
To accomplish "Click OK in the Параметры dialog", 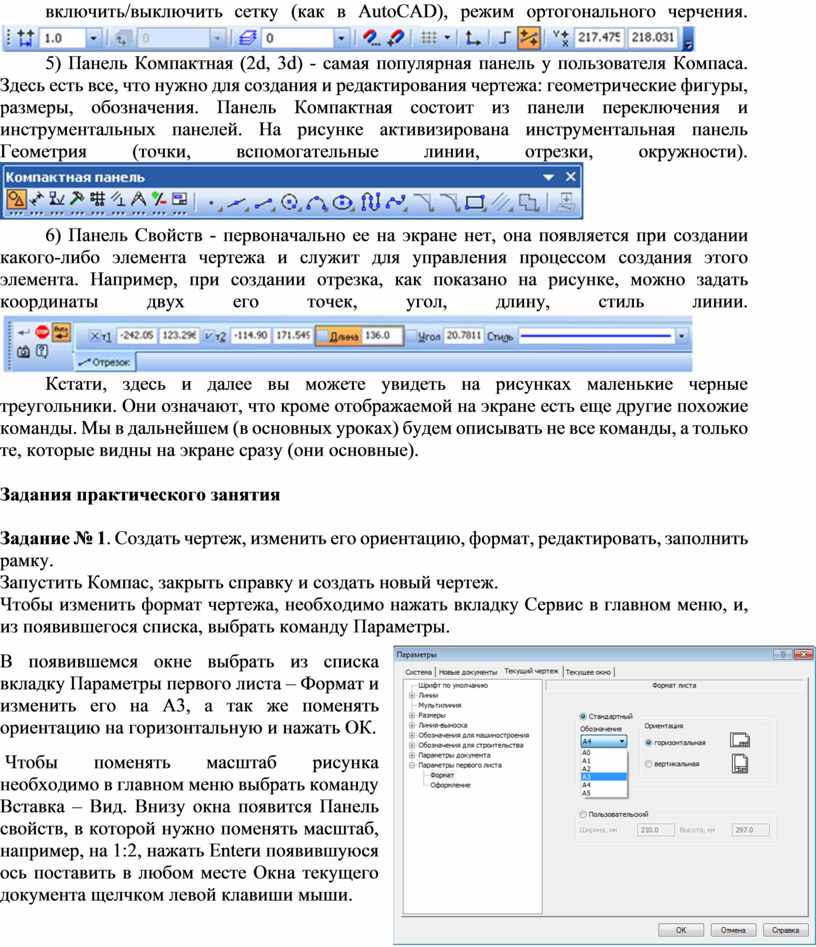I will (681, 930).
